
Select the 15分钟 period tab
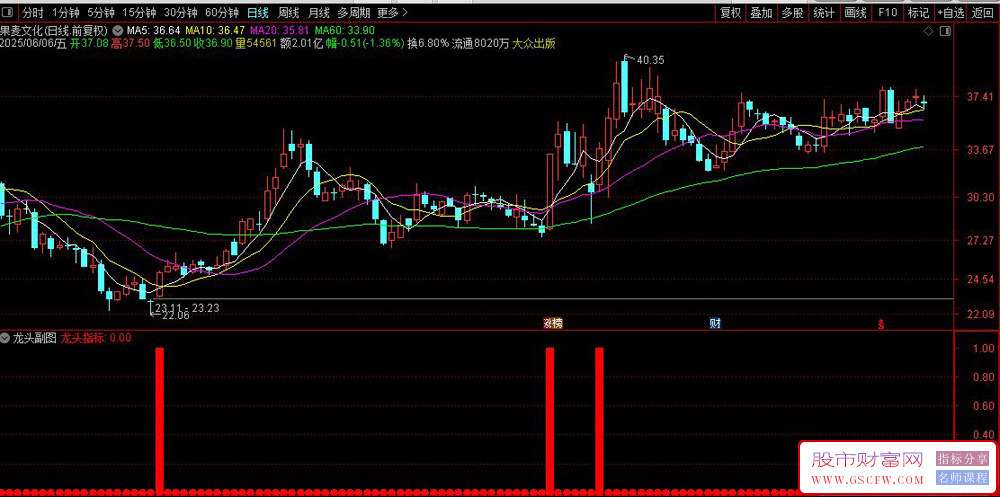(139, 12)
